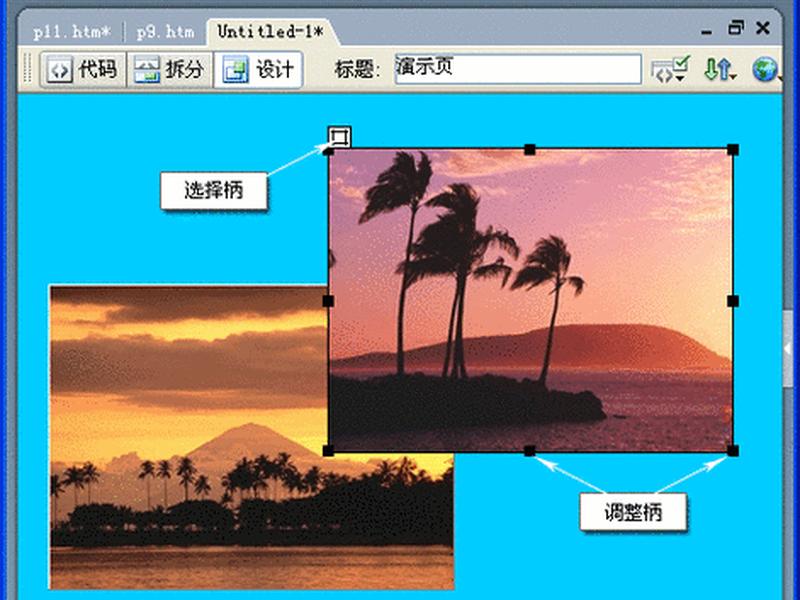Select the Untitled-1 document tab
Viewport: 800px width, 600px height.
270,32
